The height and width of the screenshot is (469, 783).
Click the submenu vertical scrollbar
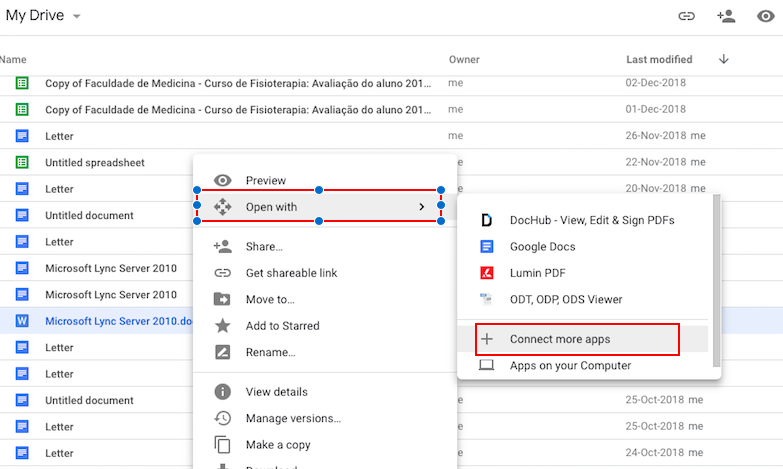(717, 281)
